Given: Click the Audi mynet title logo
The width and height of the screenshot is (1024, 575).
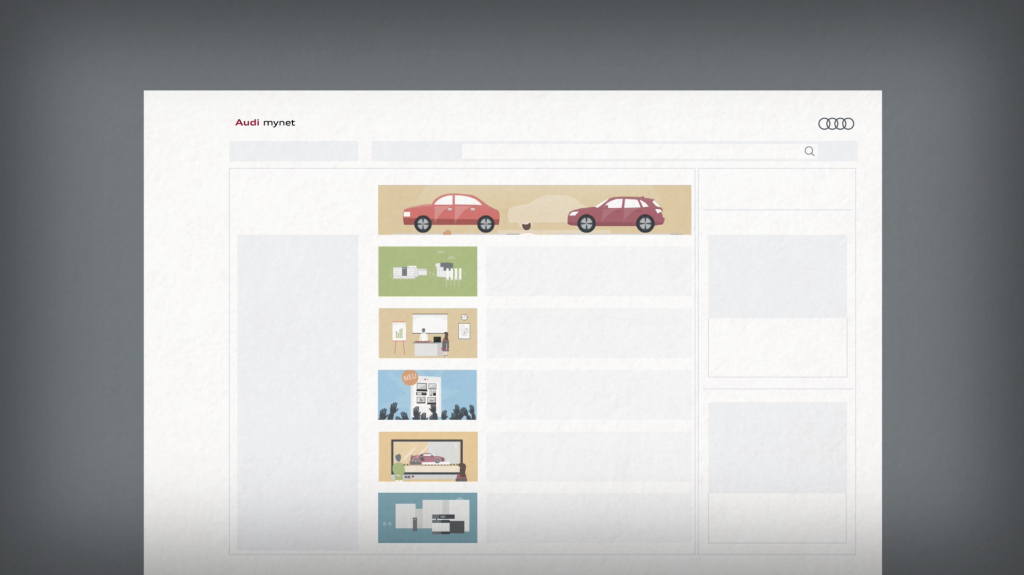Looking at the screenshot, I should 265,123.
